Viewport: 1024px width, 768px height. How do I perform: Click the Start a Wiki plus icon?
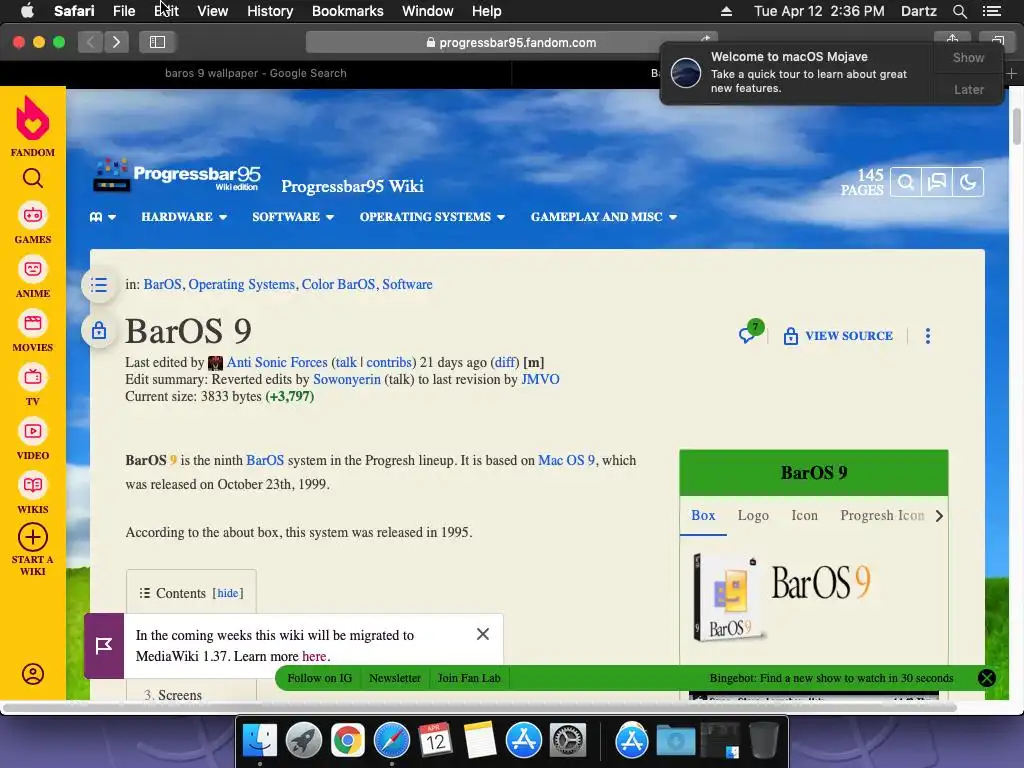point(33,537)
